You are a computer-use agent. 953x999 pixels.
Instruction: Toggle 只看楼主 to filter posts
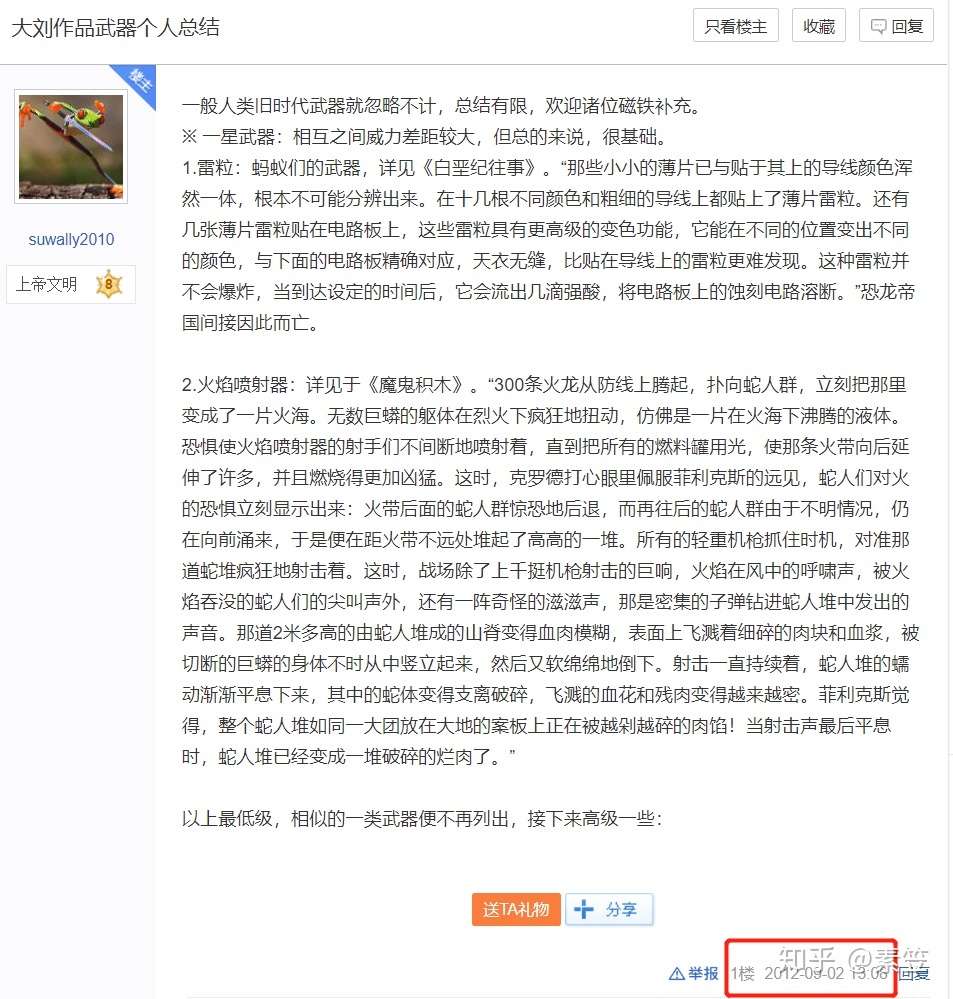[735, 27]
